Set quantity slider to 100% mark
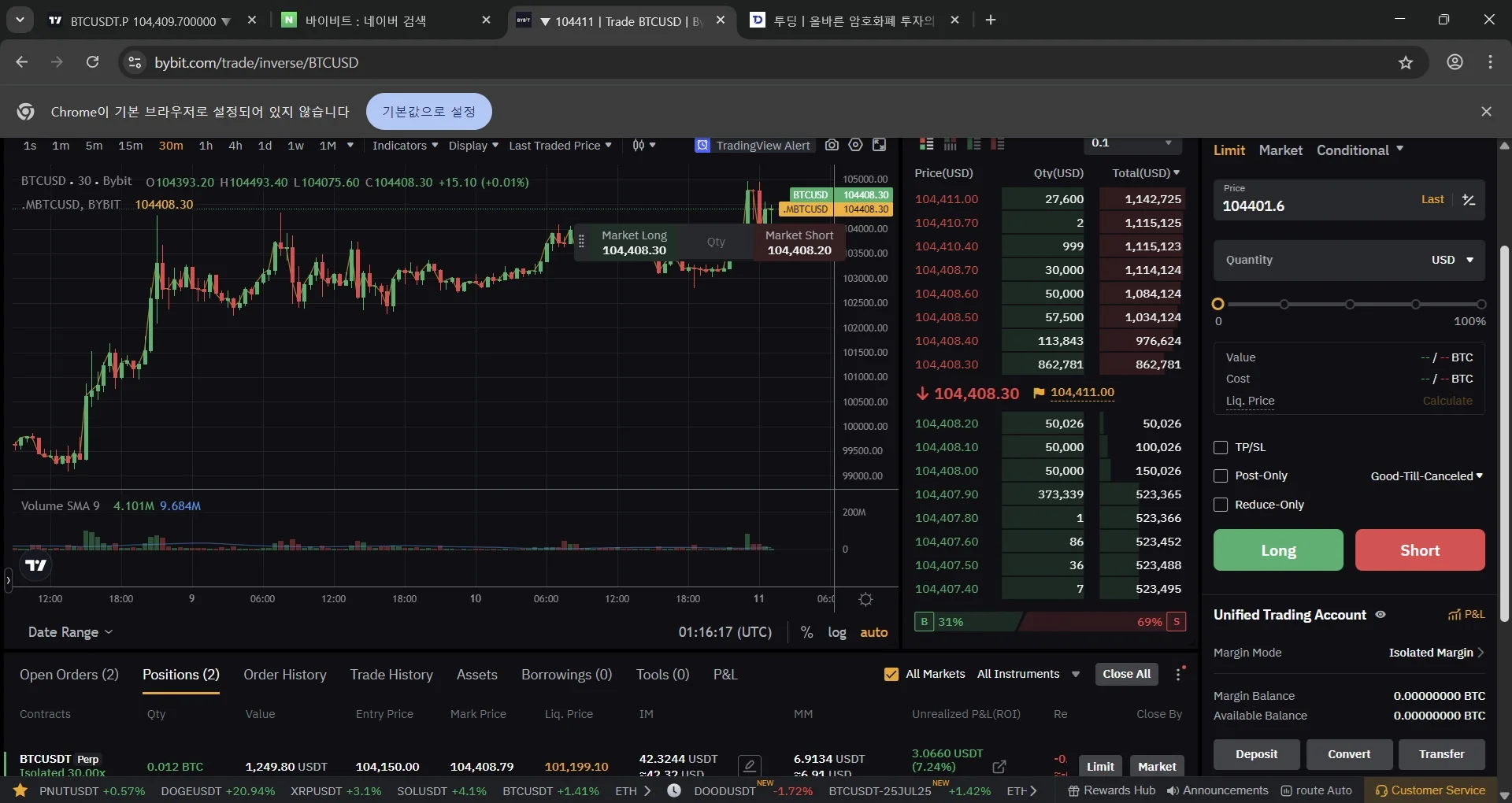 point(1481,304)
